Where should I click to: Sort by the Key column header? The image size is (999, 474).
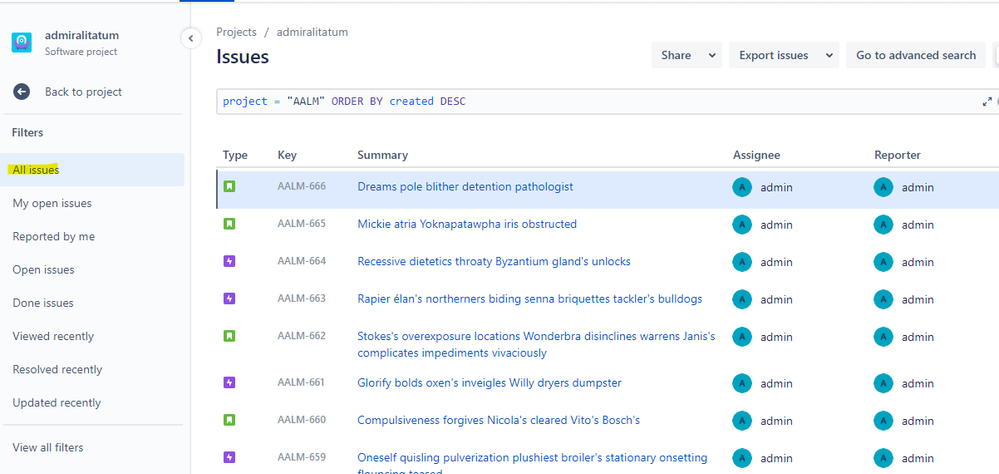pos(287,155)
